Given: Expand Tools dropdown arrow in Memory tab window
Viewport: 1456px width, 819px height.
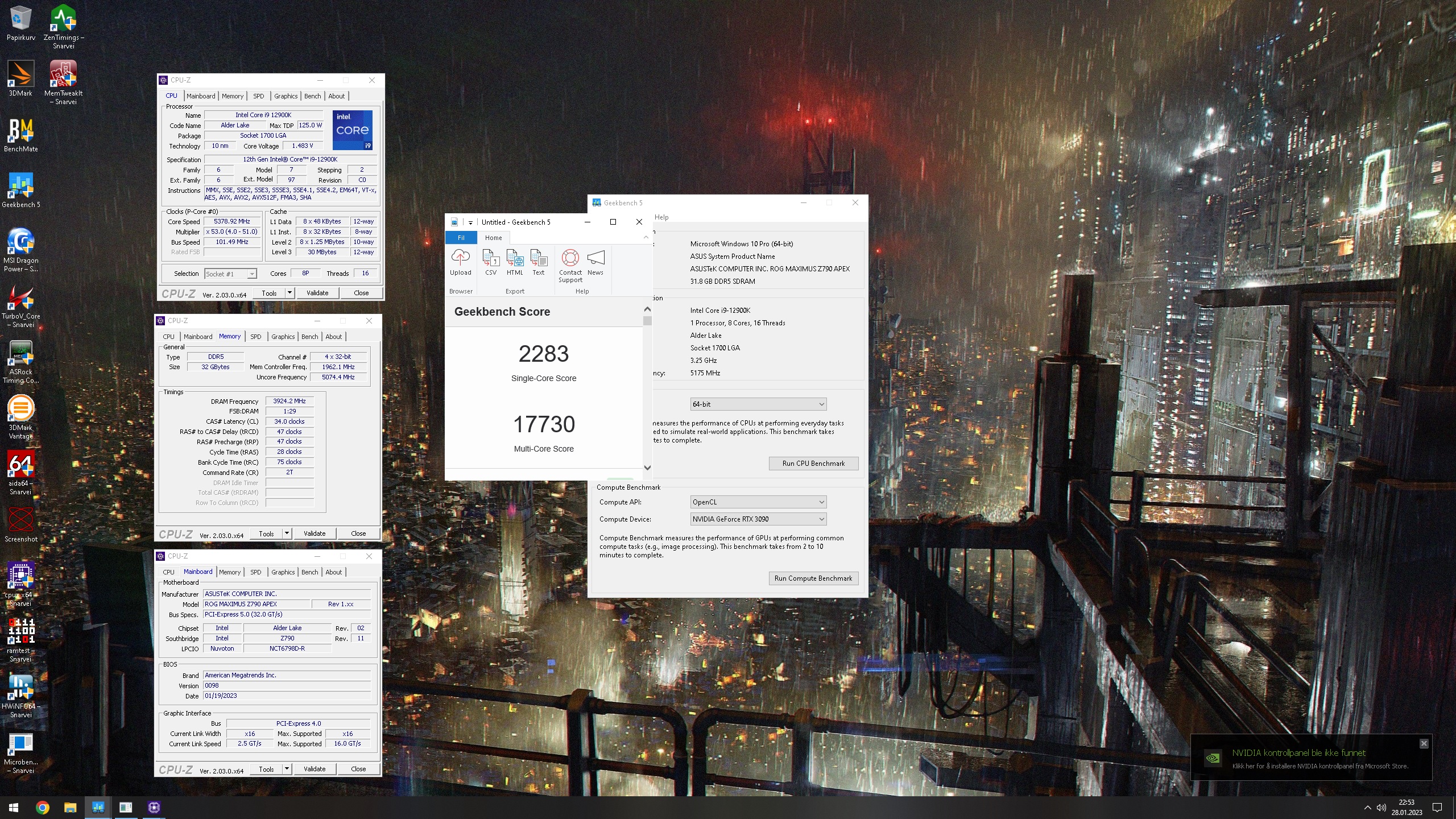Looking at the screenshot, I should pyautogui.click(x=287, y=533).
